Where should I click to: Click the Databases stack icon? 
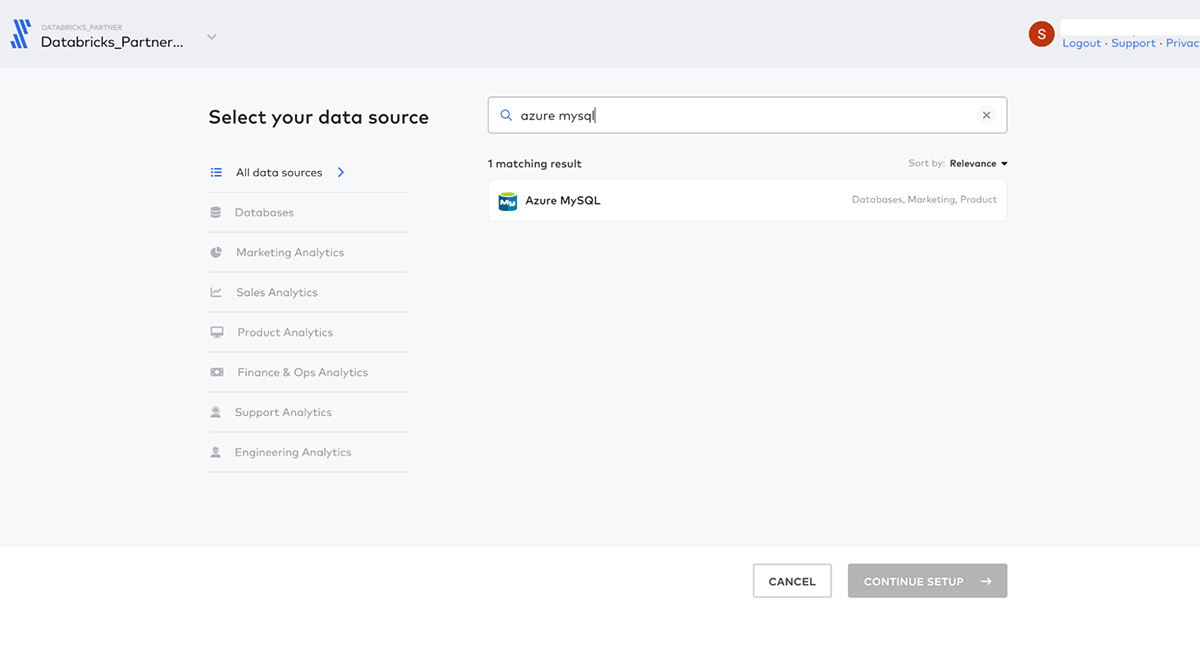tap(216, 213)
